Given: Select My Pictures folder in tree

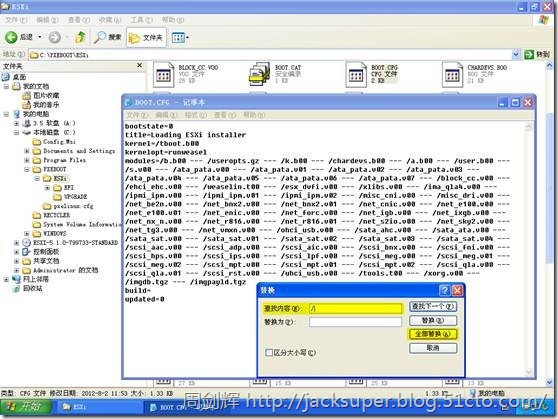Looking at the screenshot, I should coord(41,95).
